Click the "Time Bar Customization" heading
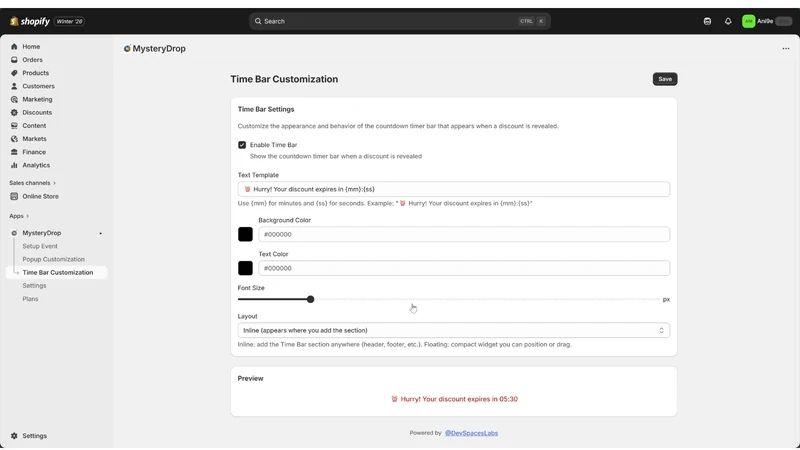Image resolution: width=800 pixels, height=450 pixels. [x=284, y=79]
